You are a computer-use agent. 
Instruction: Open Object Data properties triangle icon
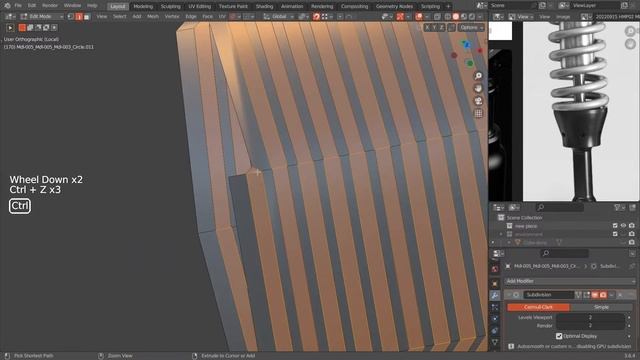pyautogui.click(x=495, y=342)
